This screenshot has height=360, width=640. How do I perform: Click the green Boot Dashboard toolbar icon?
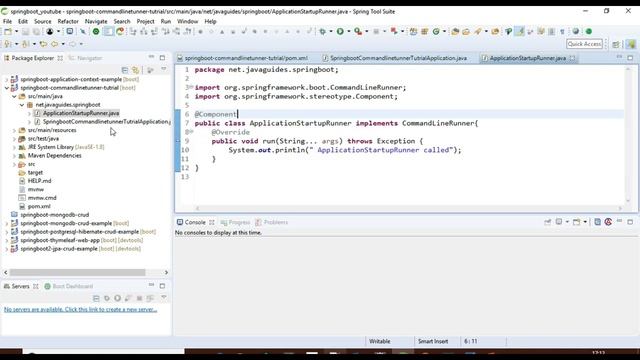(x=96, y=31)
